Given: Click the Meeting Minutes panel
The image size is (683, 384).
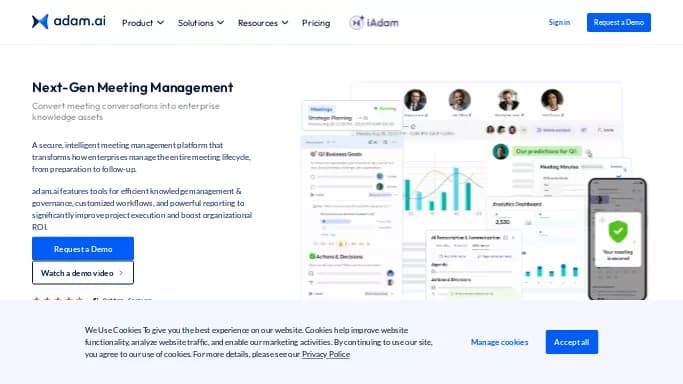Looking at the screenshot, I should (582, 176).
